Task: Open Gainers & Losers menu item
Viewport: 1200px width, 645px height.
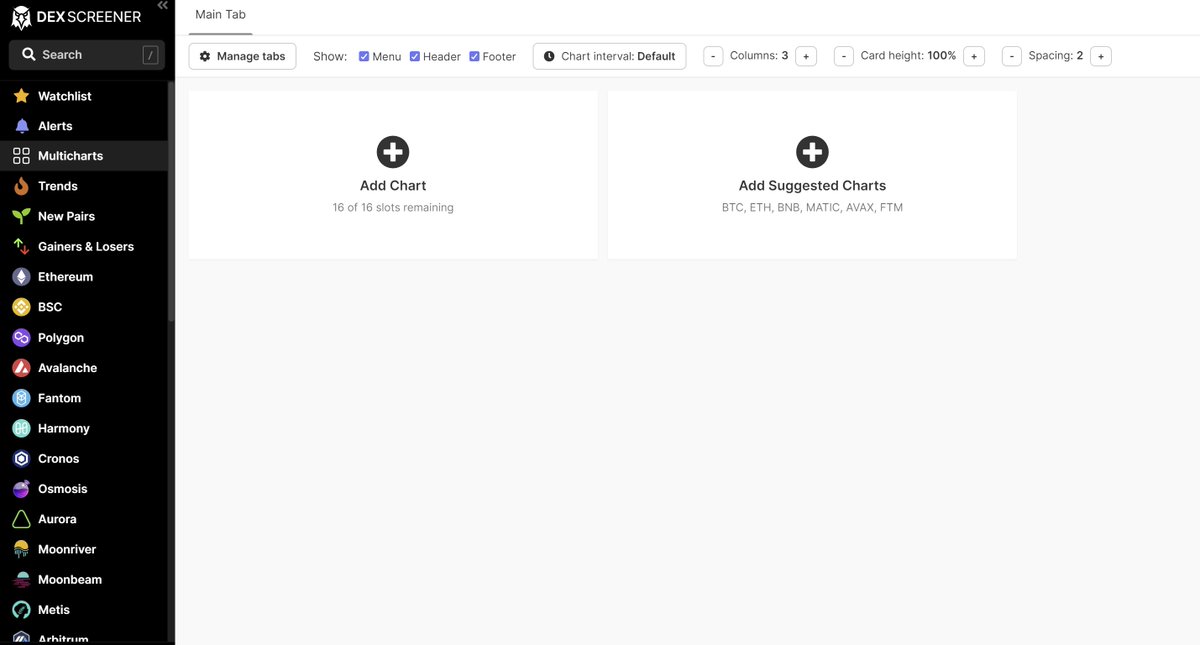Action: click(x=84, y=246)
